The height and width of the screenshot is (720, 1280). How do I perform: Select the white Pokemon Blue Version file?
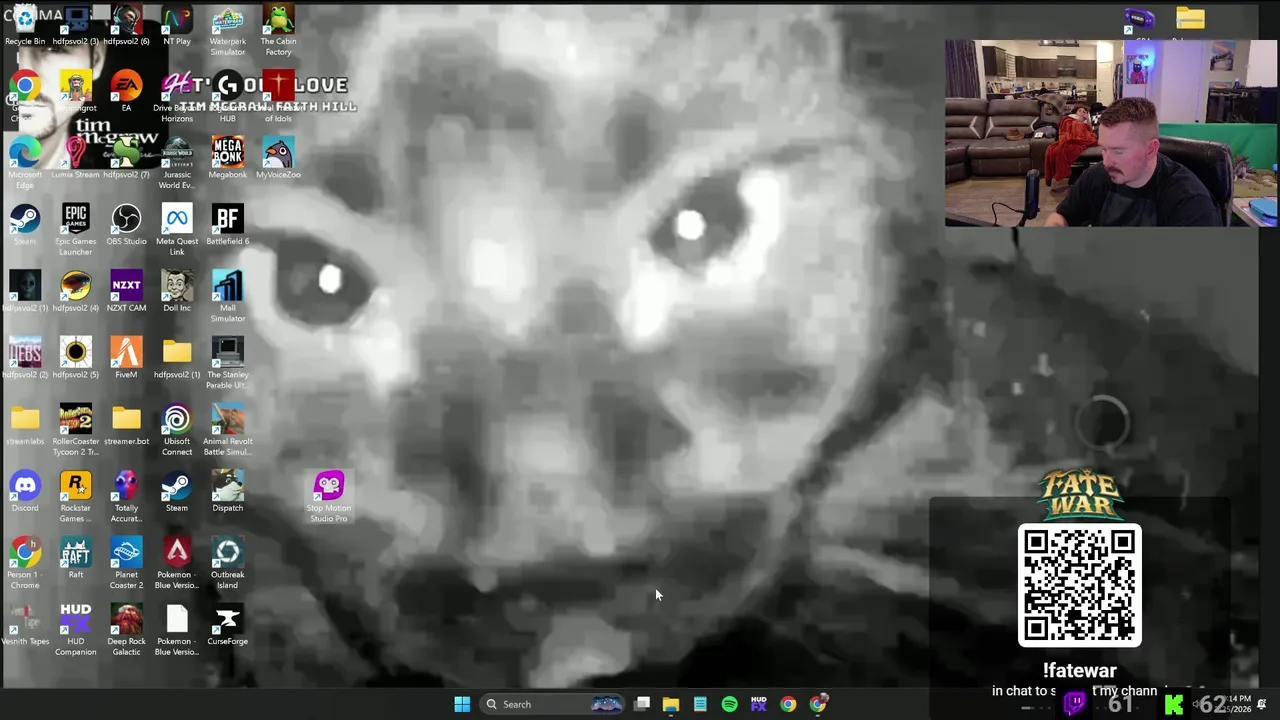(177, 631)
